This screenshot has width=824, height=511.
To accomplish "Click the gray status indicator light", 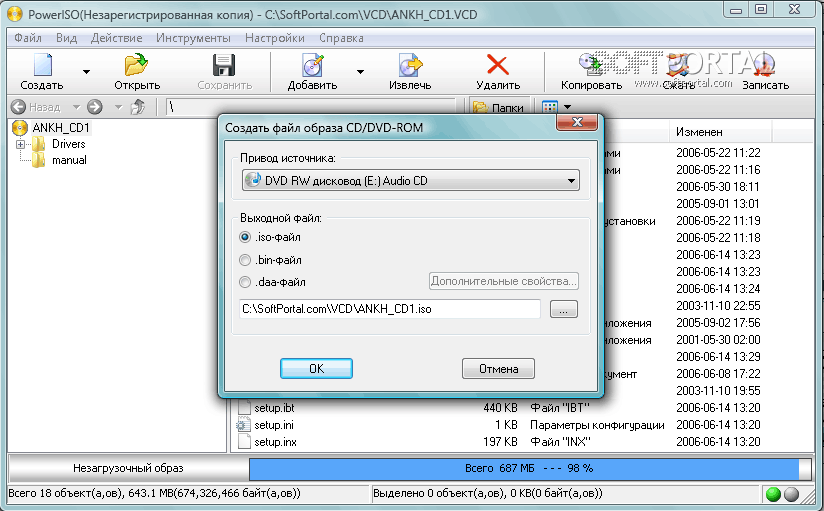I will click(791, 494).
